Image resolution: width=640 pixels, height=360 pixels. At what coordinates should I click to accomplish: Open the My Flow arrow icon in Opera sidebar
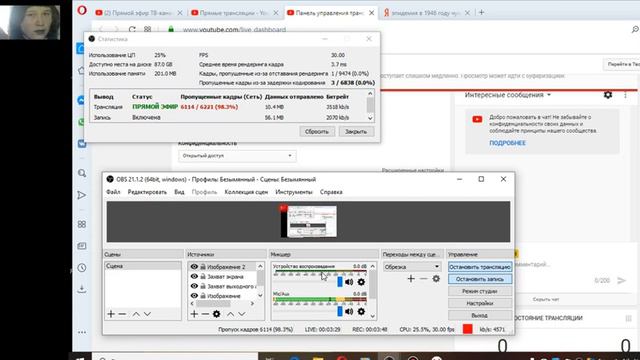82,195
